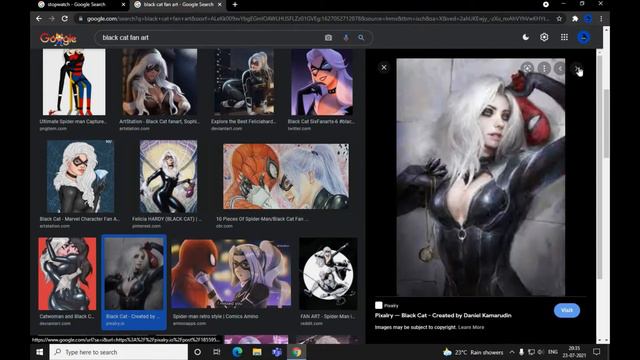The height and width of the screenshot is (360, 640).
Task: Click the browser forward arrow
Action: click(x=51, y=18)
